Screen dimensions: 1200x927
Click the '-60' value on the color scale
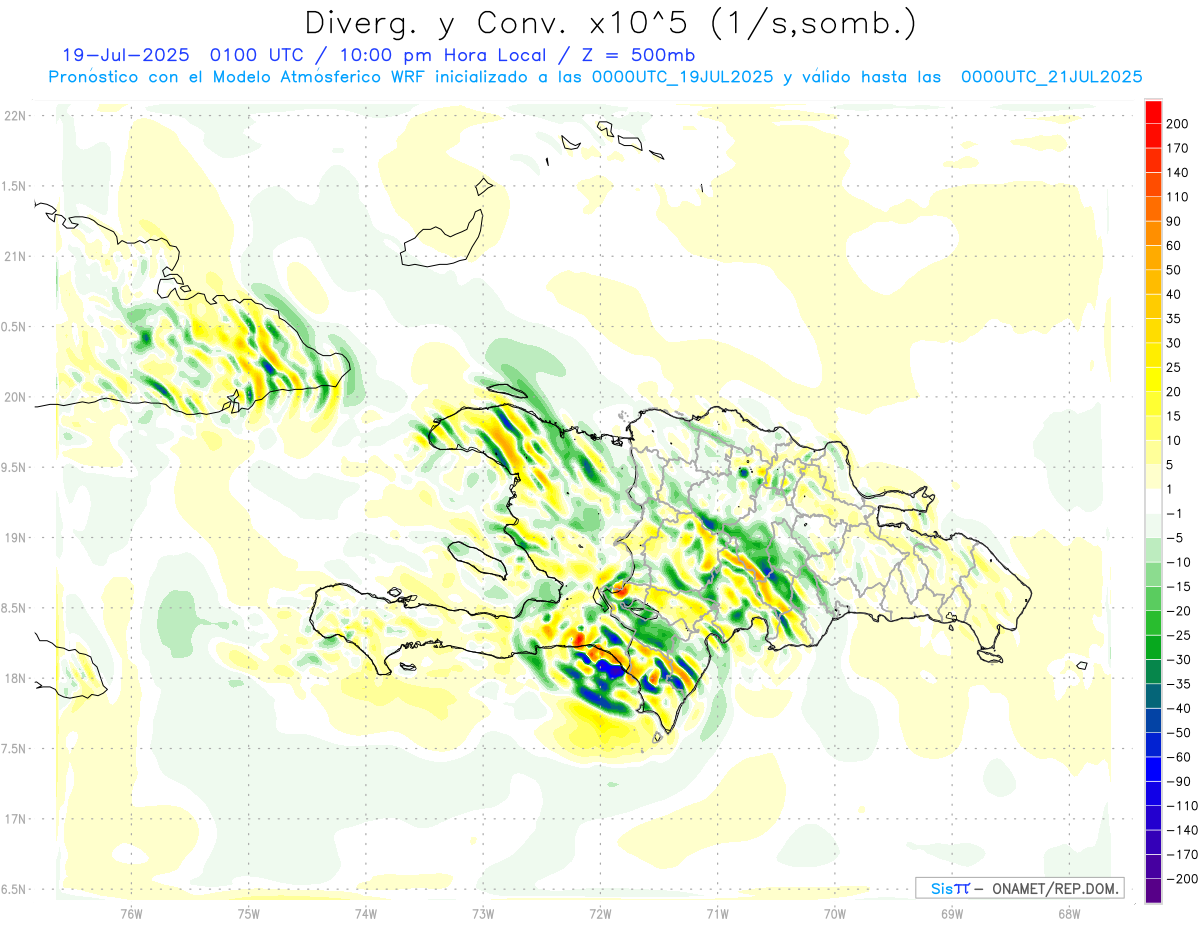click(x=1178, y=757)
